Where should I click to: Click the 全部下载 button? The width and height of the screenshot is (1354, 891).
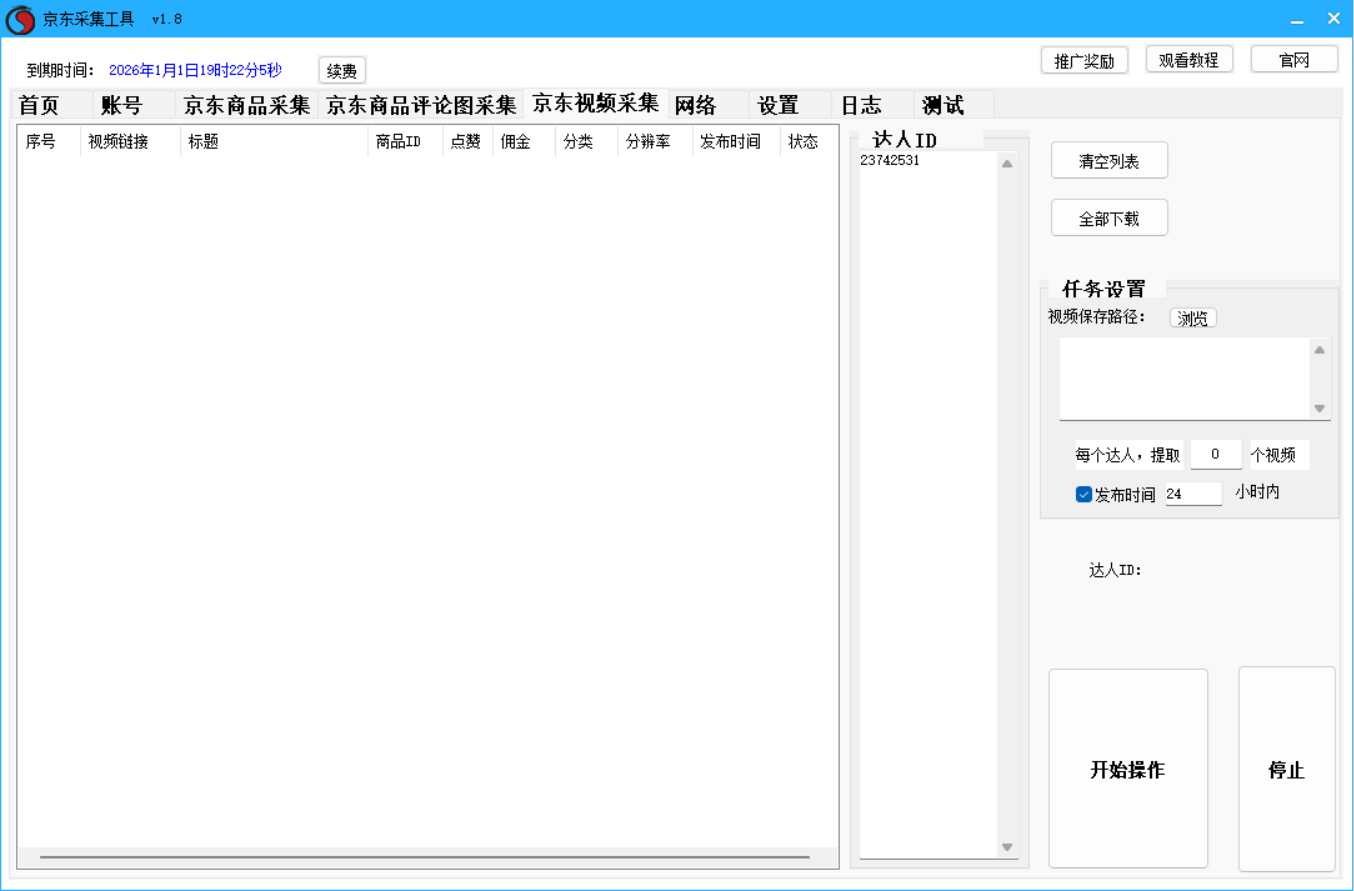click(1109, 218)
